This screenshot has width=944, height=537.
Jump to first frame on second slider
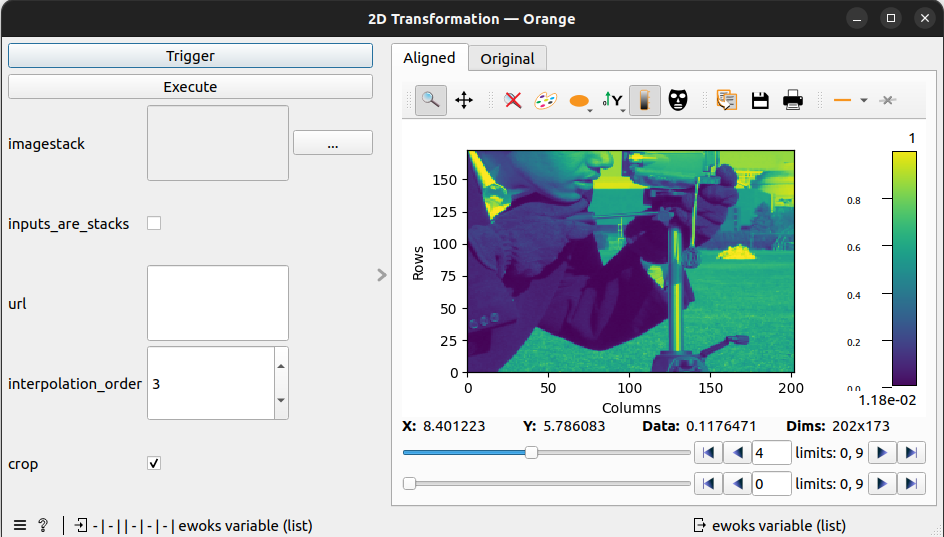tap(709, 483)
